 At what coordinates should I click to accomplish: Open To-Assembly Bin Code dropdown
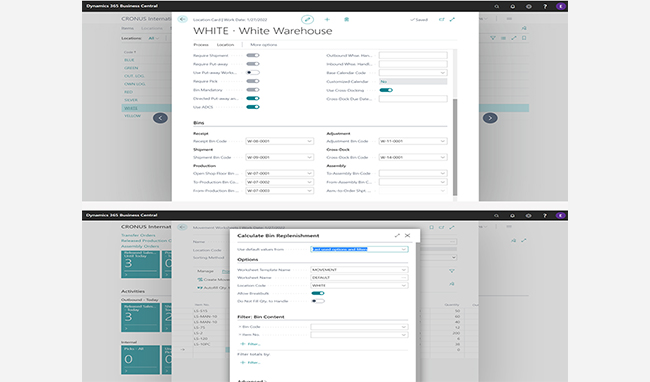coord(442,173)
